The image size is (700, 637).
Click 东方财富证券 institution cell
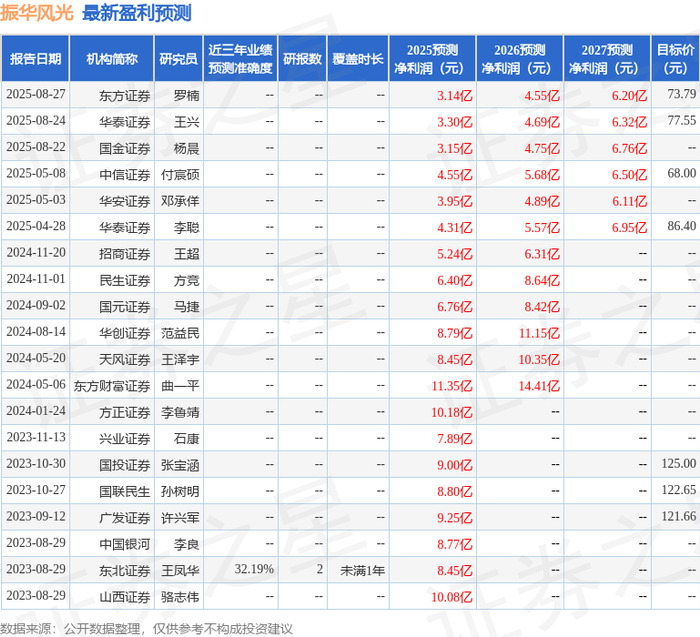coord(112,385)
